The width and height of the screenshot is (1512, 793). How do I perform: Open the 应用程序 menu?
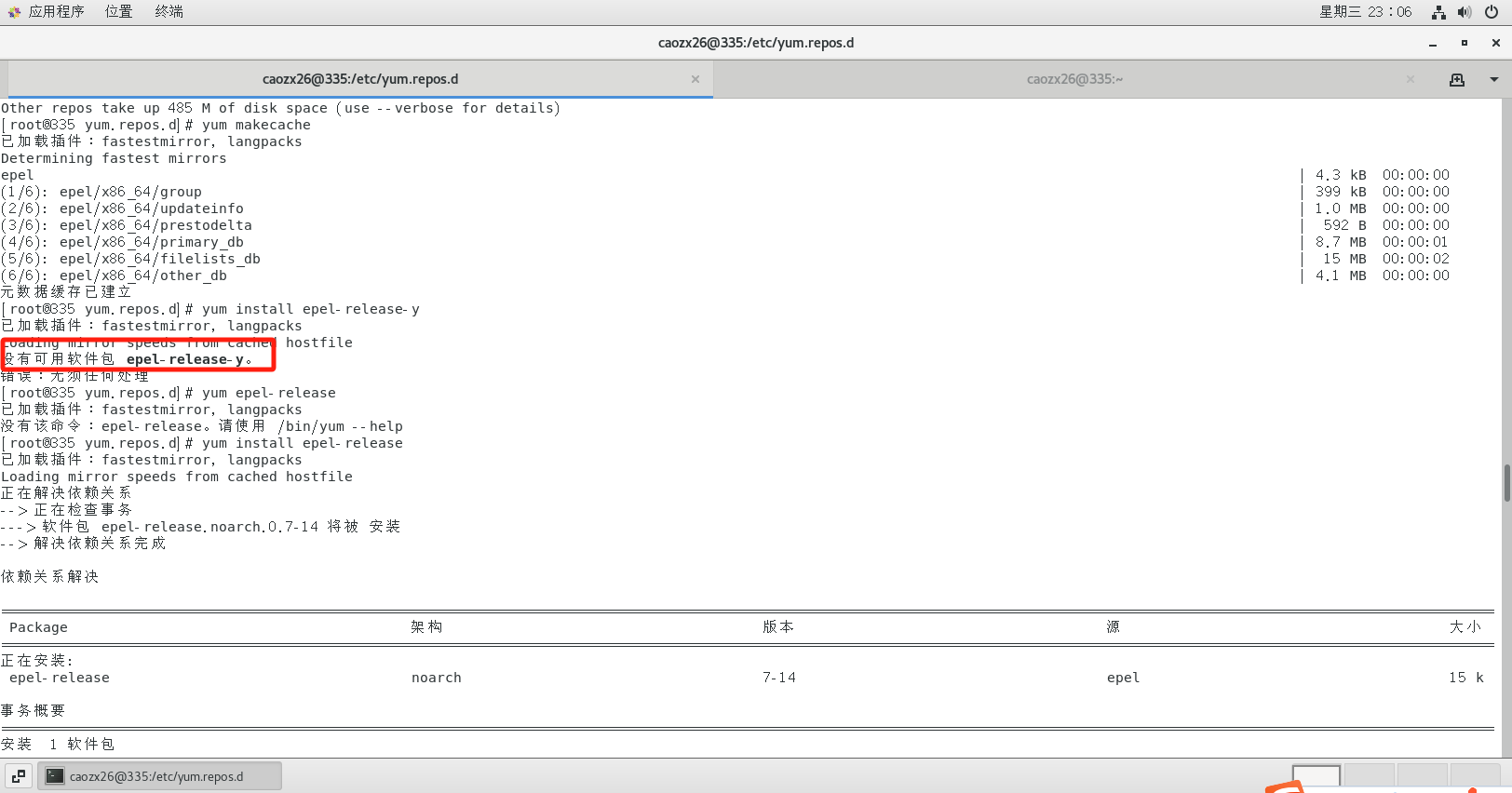(x=56, y=11)
